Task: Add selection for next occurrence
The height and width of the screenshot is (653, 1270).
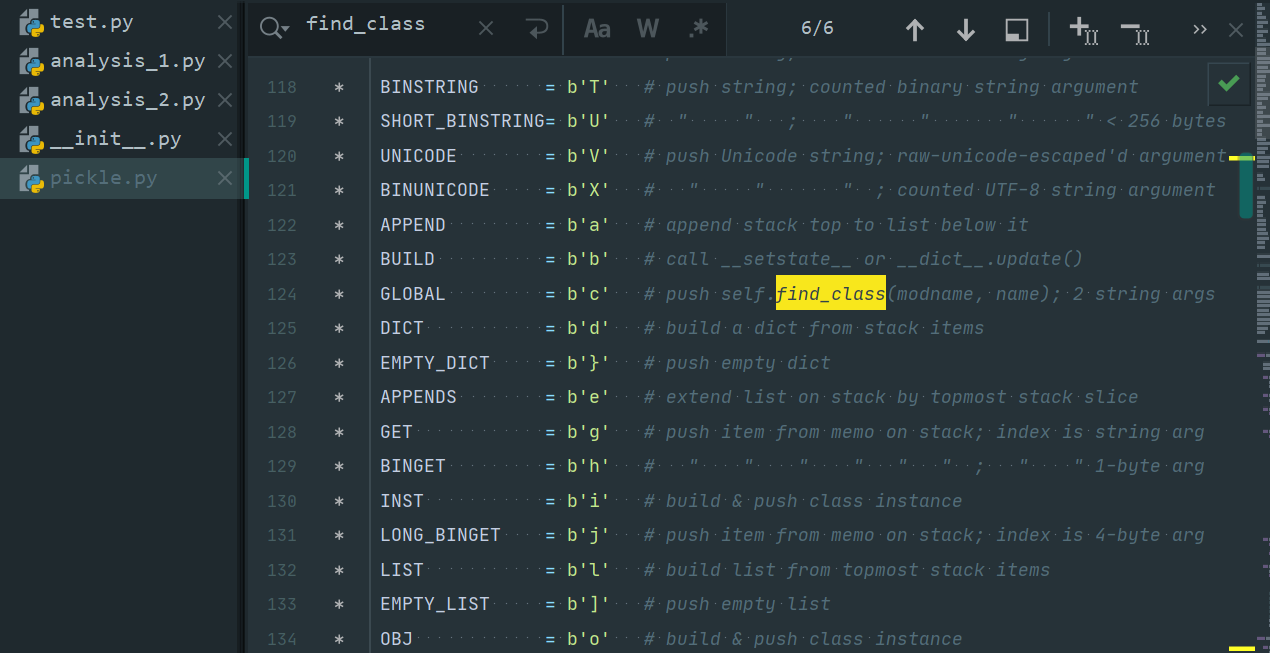Action: click(x=1084, y=30)
